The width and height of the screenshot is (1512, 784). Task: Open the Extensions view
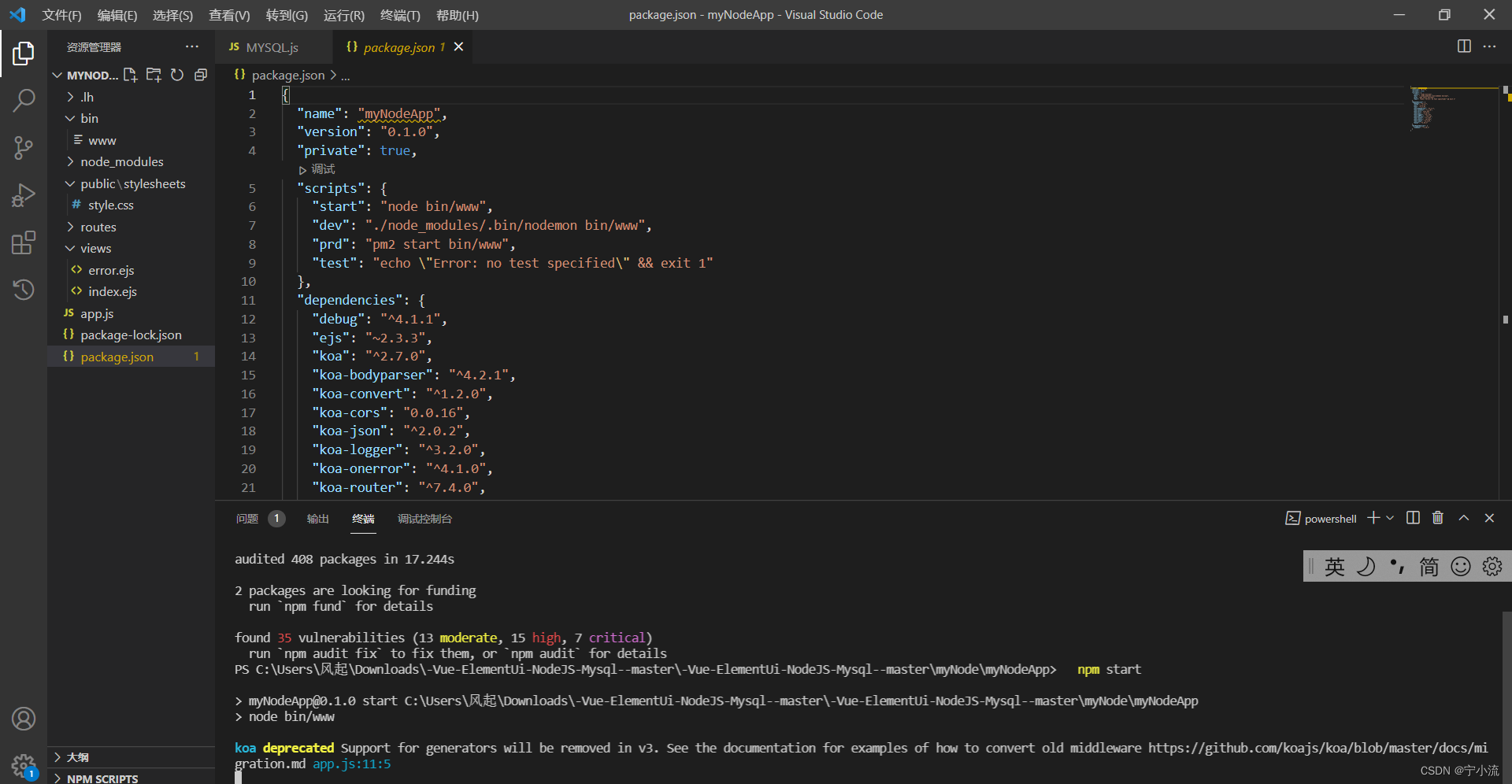point(24,242)
